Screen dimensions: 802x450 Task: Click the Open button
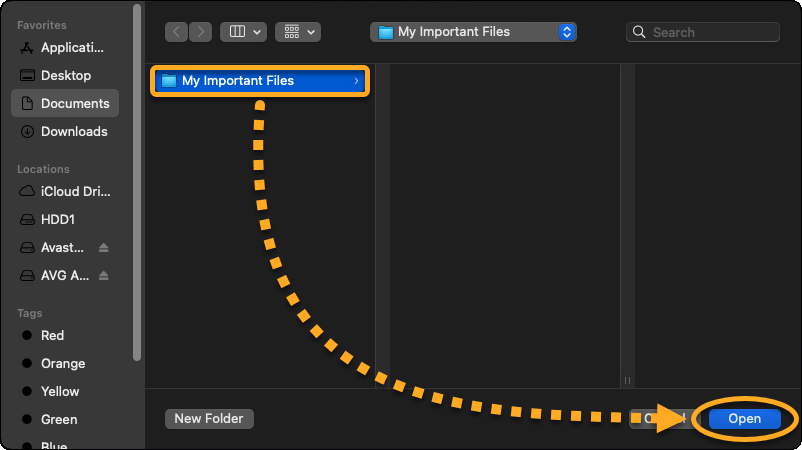744,419
